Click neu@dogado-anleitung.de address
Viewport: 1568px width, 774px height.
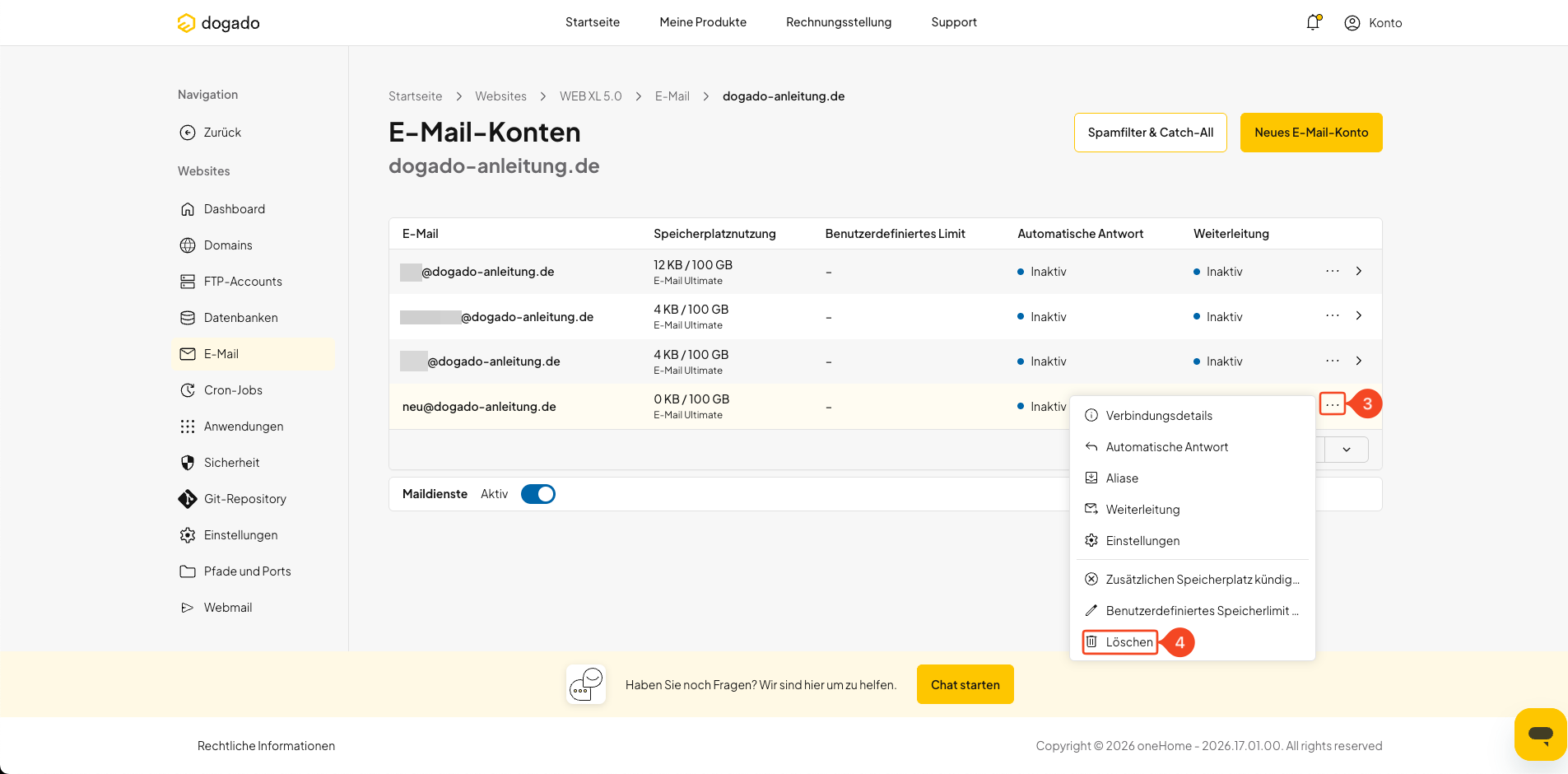pos(479,407)
